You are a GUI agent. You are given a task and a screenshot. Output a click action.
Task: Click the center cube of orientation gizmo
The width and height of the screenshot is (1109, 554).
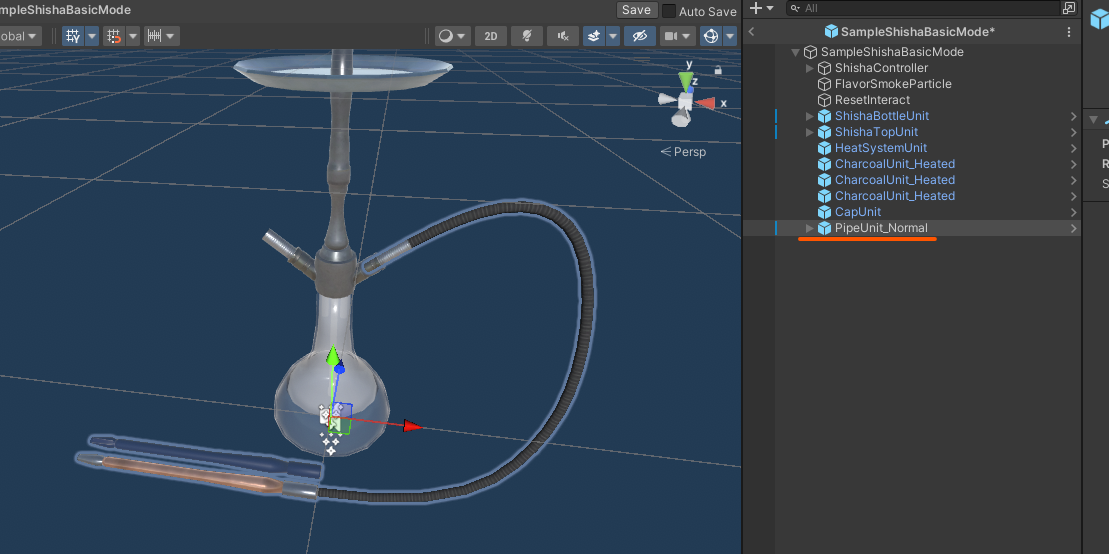(685, 102)
